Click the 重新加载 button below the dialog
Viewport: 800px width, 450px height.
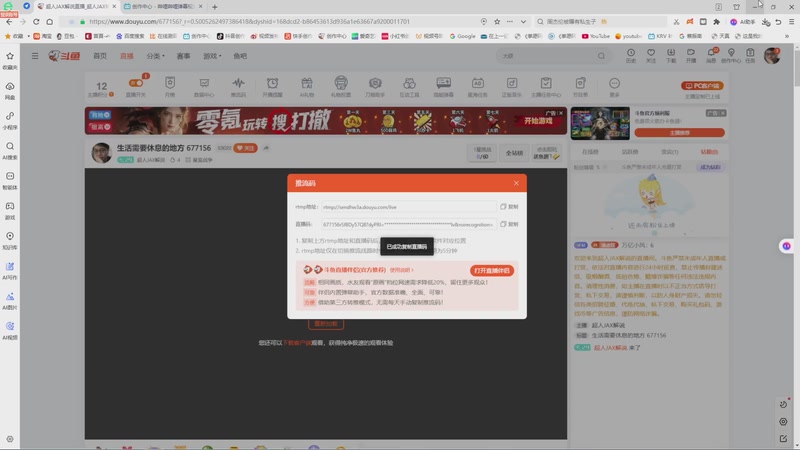(326, 324)
